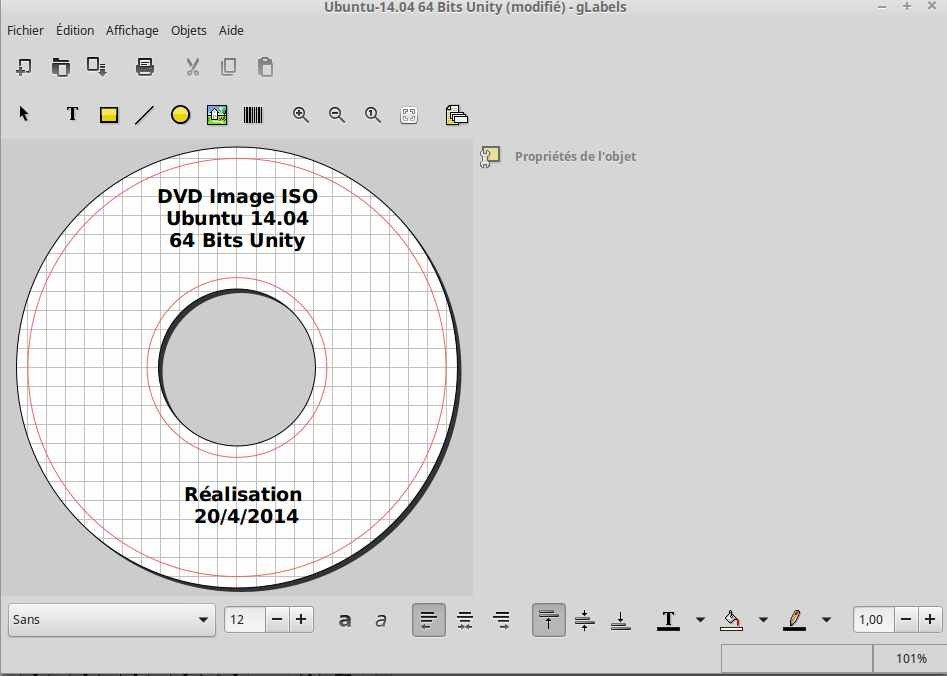Click the Print icon
This screenshot has height=676, width=947.
[145, 68]
